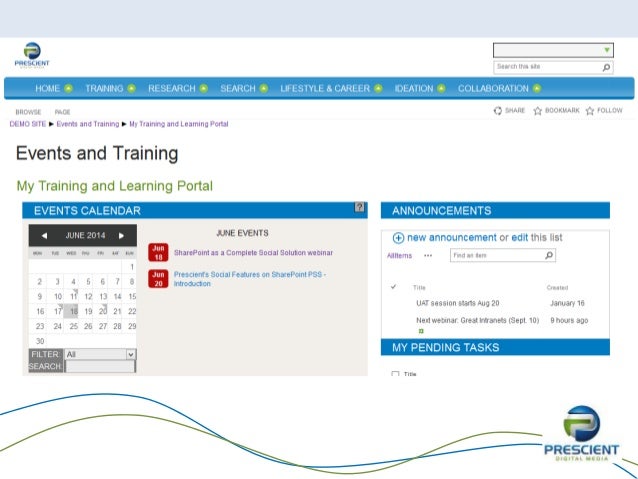Go to next month in calendar
638x479 pixels.
click(121, 236)
